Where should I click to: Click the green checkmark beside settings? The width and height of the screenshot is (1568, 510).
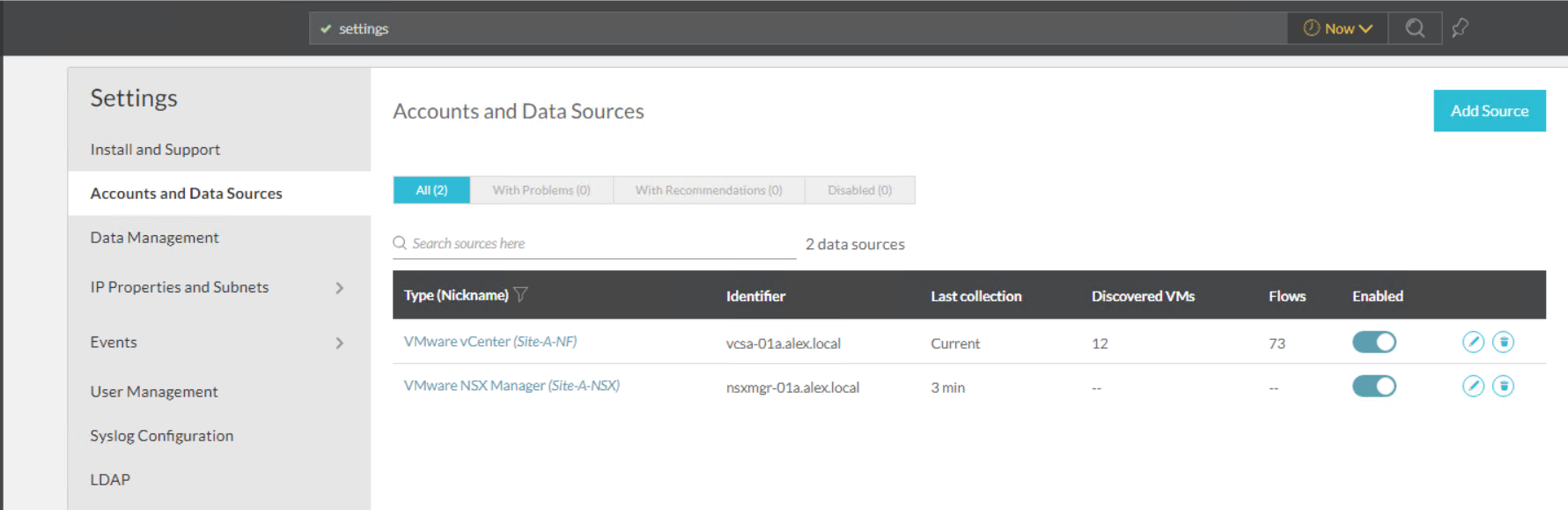pyautogui.click(x=326, y=29)
